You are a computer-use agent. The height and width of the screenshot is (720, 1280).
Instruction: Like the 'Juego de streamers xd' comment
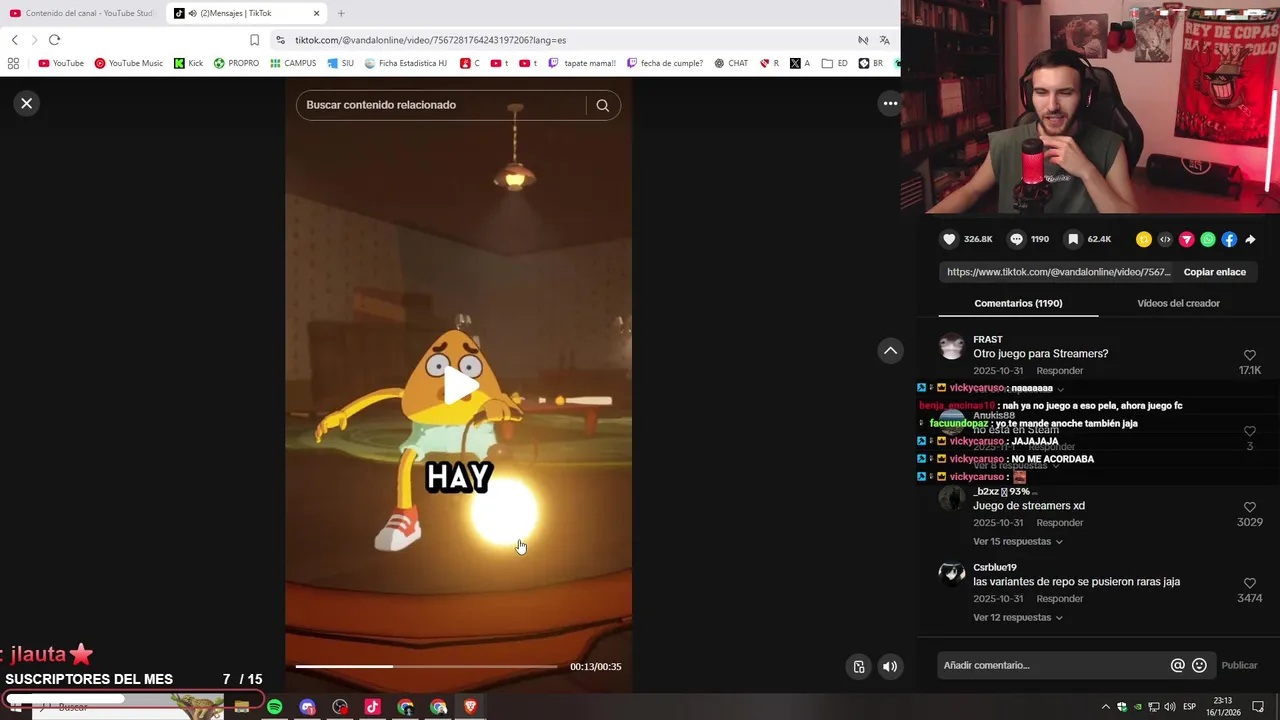pyautogui.click(x=1249, y=507)
